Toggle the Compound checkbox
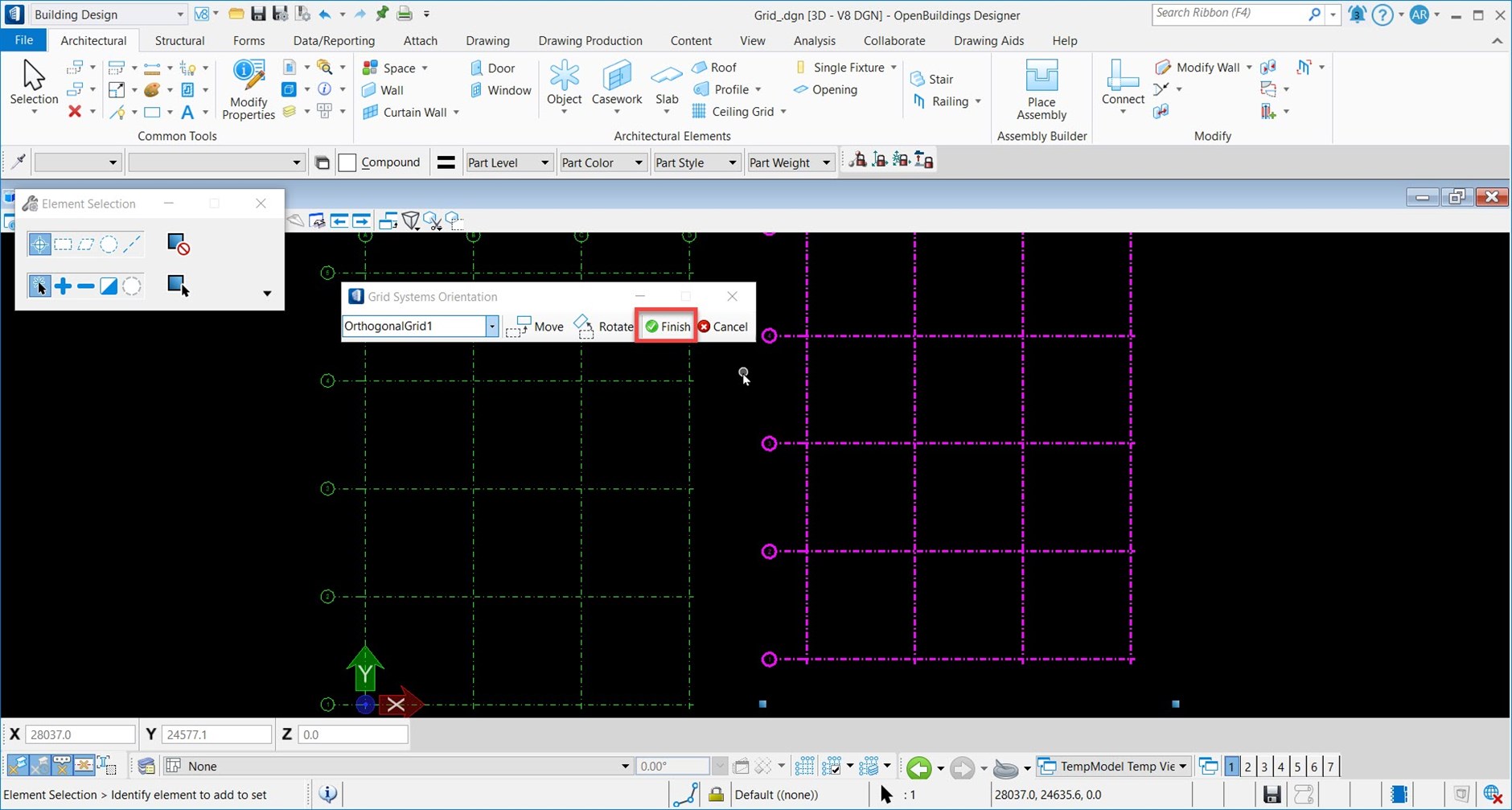 (347, 162)
